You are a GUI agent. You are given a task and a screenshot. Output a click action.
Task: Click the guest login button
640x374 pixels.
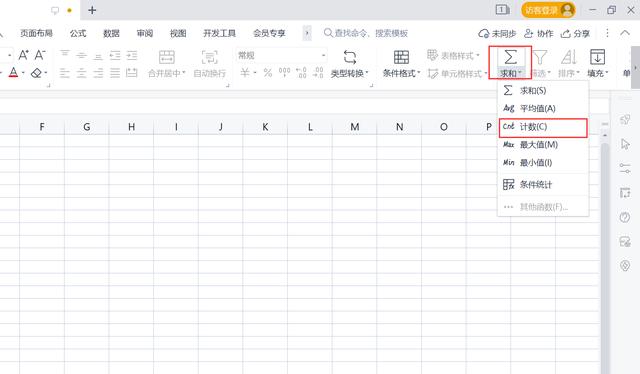548,10
